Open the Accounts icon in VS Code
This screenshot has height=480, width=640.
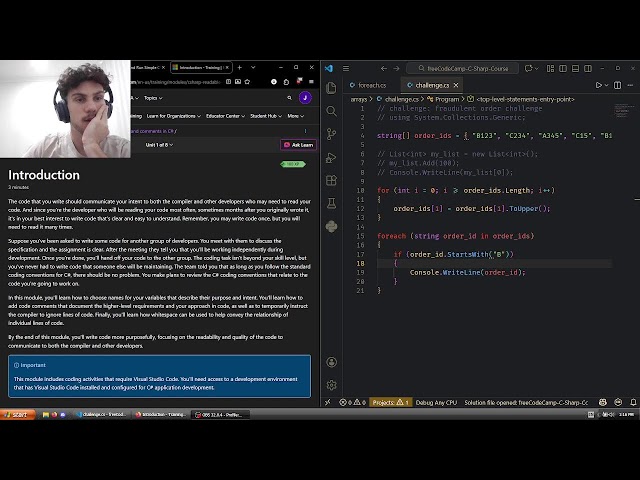(331, 362)
